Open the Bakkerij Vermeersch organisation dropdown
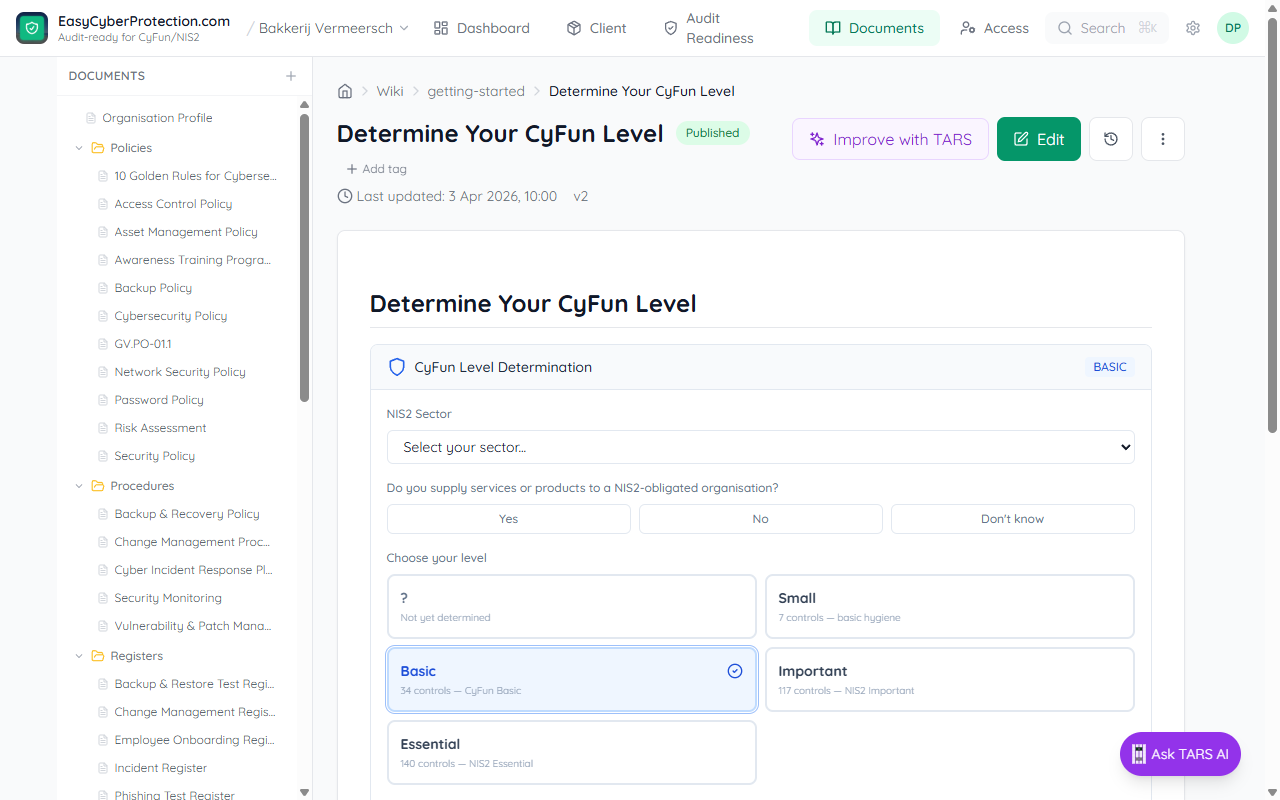The image size is (1280, 800). [x=334, y=28]
